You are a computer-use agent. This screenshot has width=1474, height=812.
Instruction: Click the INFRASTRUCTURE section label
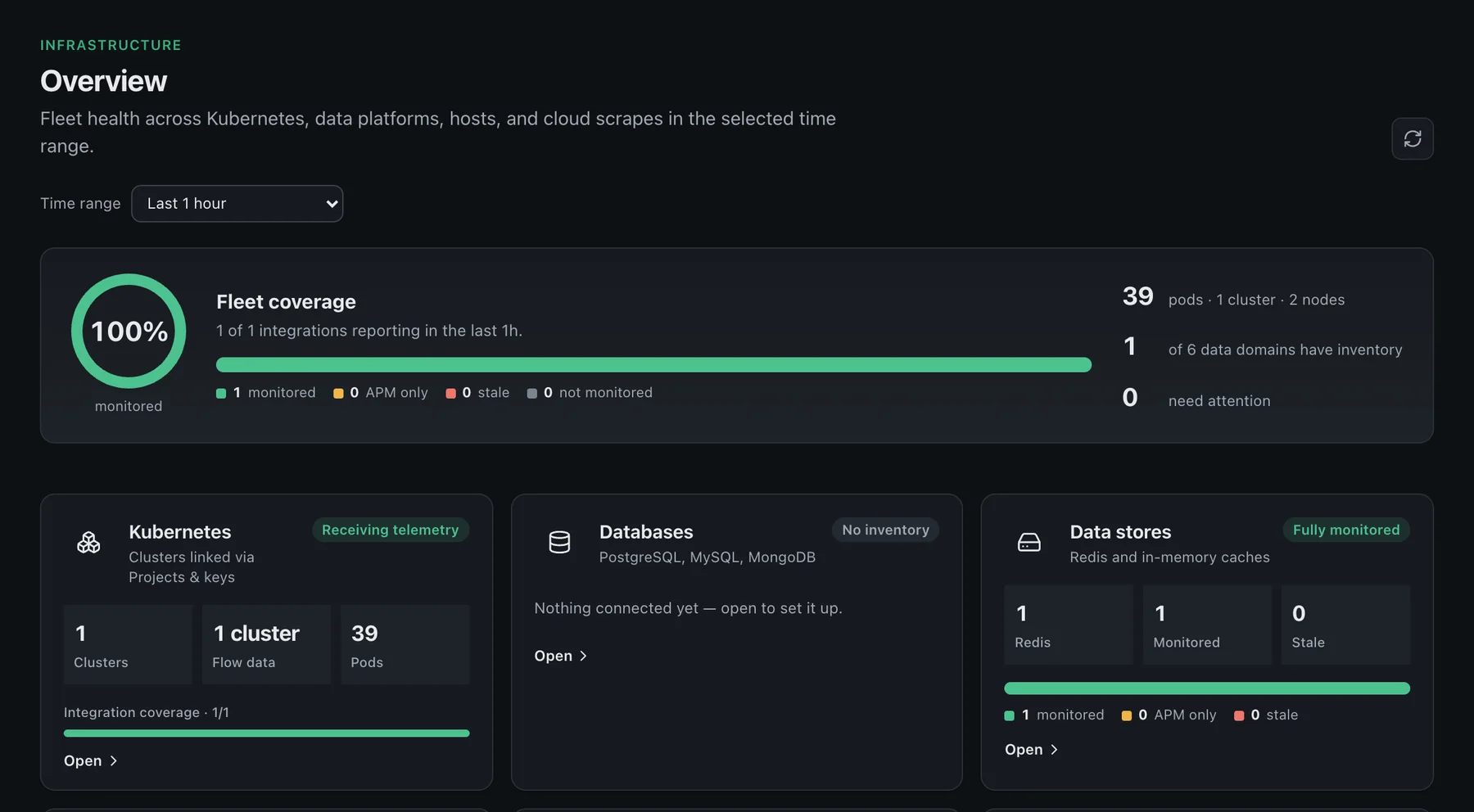pyautogui.click(x=111, y=45)
